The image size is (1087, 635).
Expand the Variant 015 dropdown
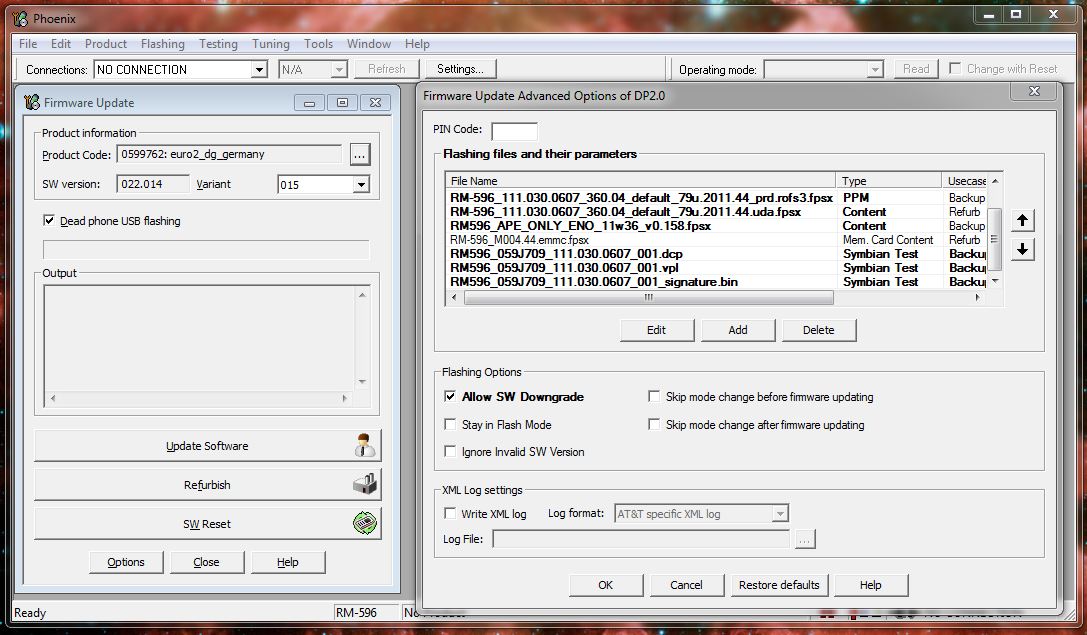click(360, 184)
